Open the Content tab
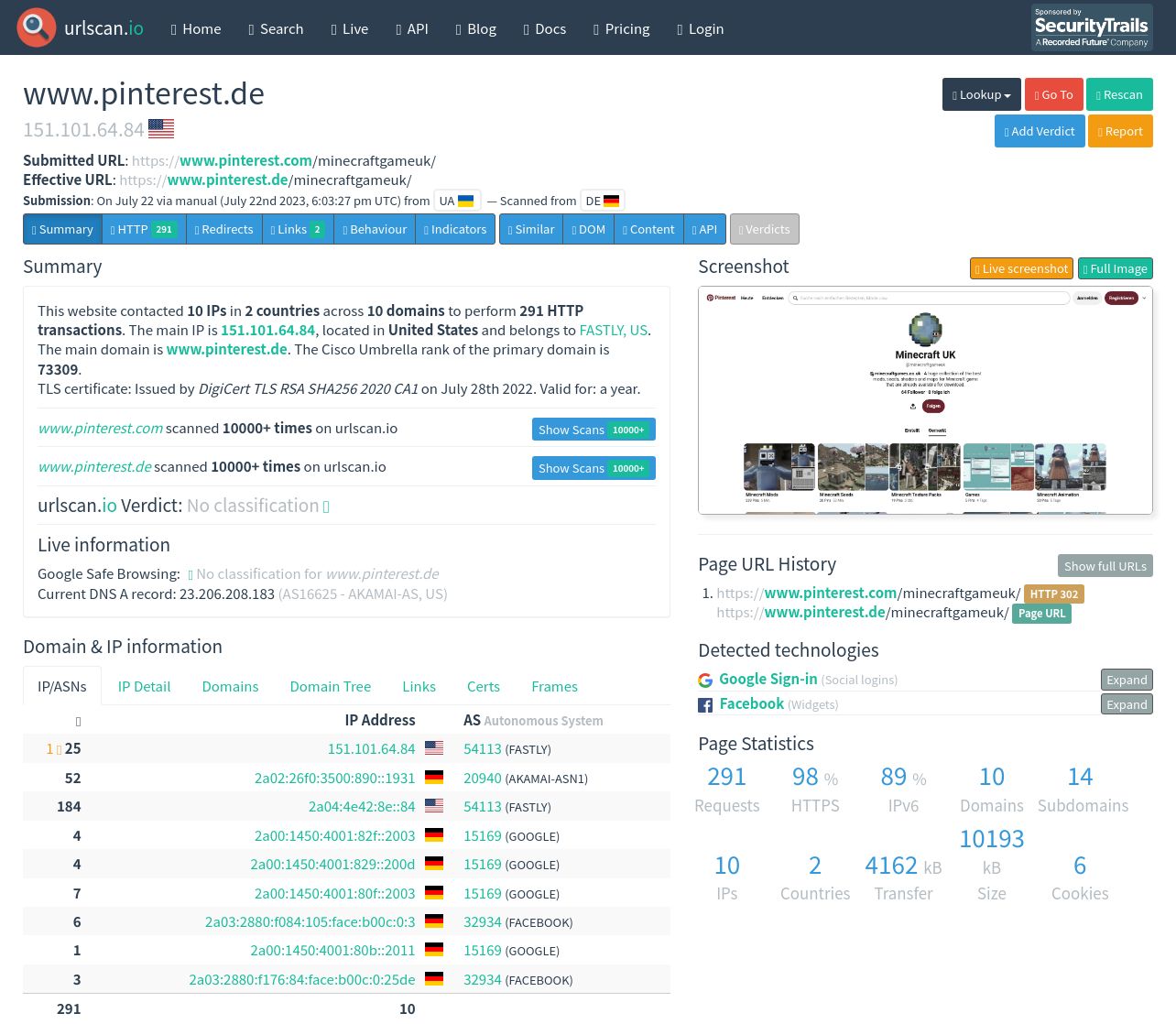Screen dimensions: 1176x1024 [x=648, y=229]
